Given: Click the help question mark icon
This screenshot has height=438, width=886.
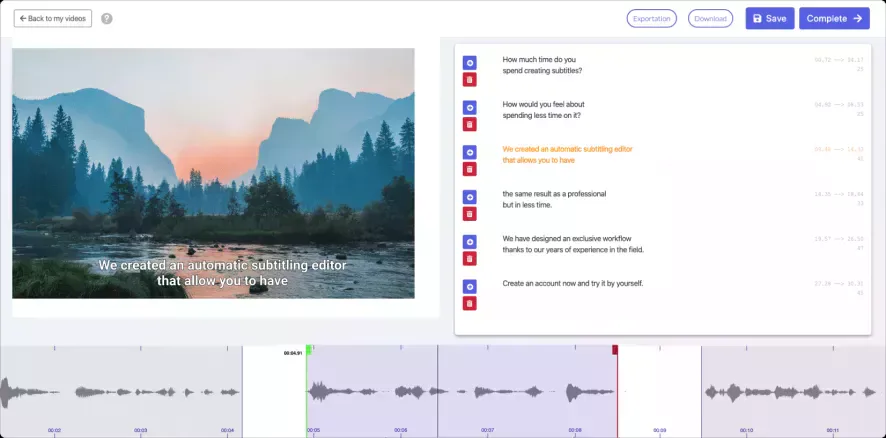Looking at the screenshot, I should point(107,19).
